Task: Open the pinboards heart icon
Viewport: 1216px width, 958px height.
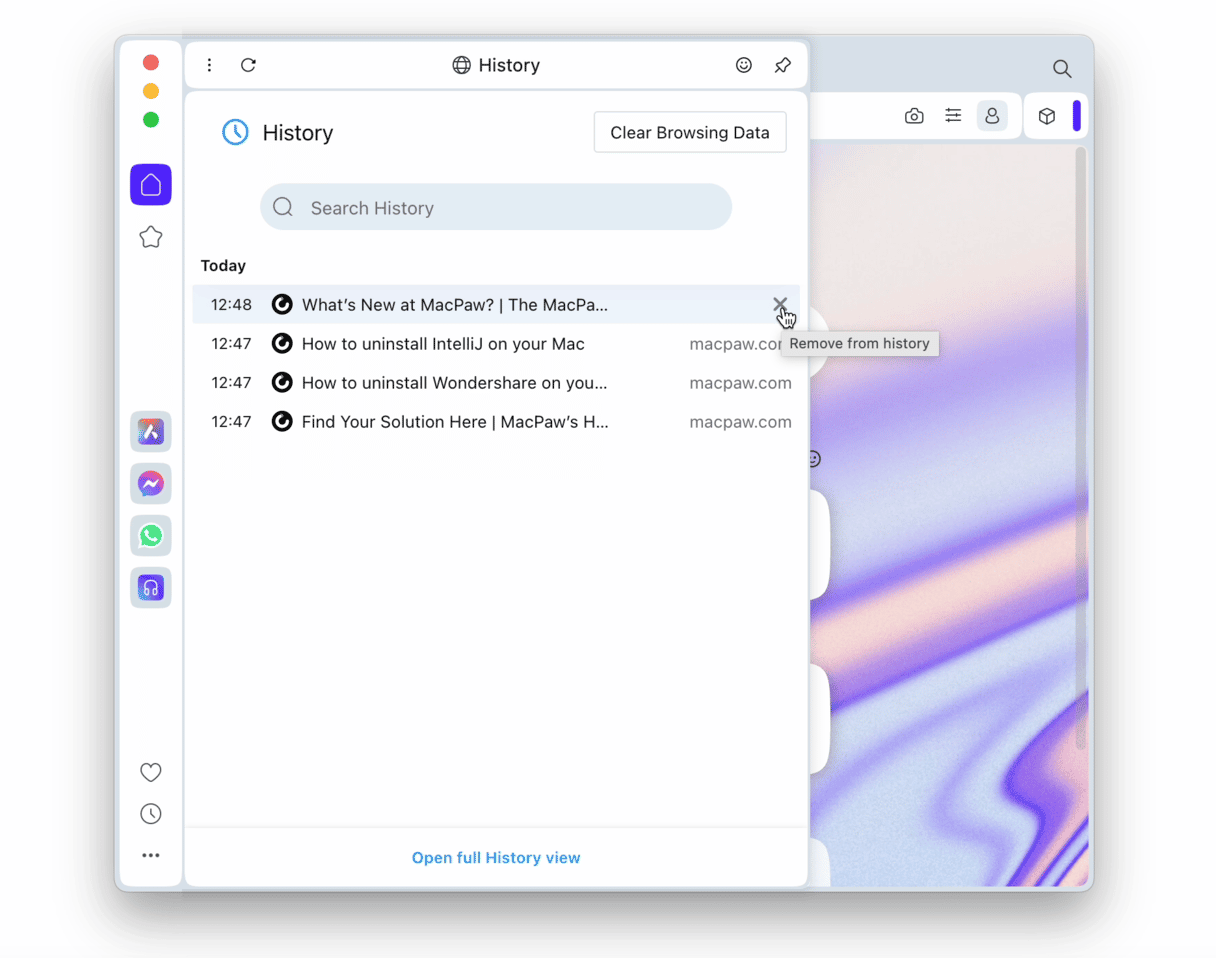Action: [x=151, y=772]
